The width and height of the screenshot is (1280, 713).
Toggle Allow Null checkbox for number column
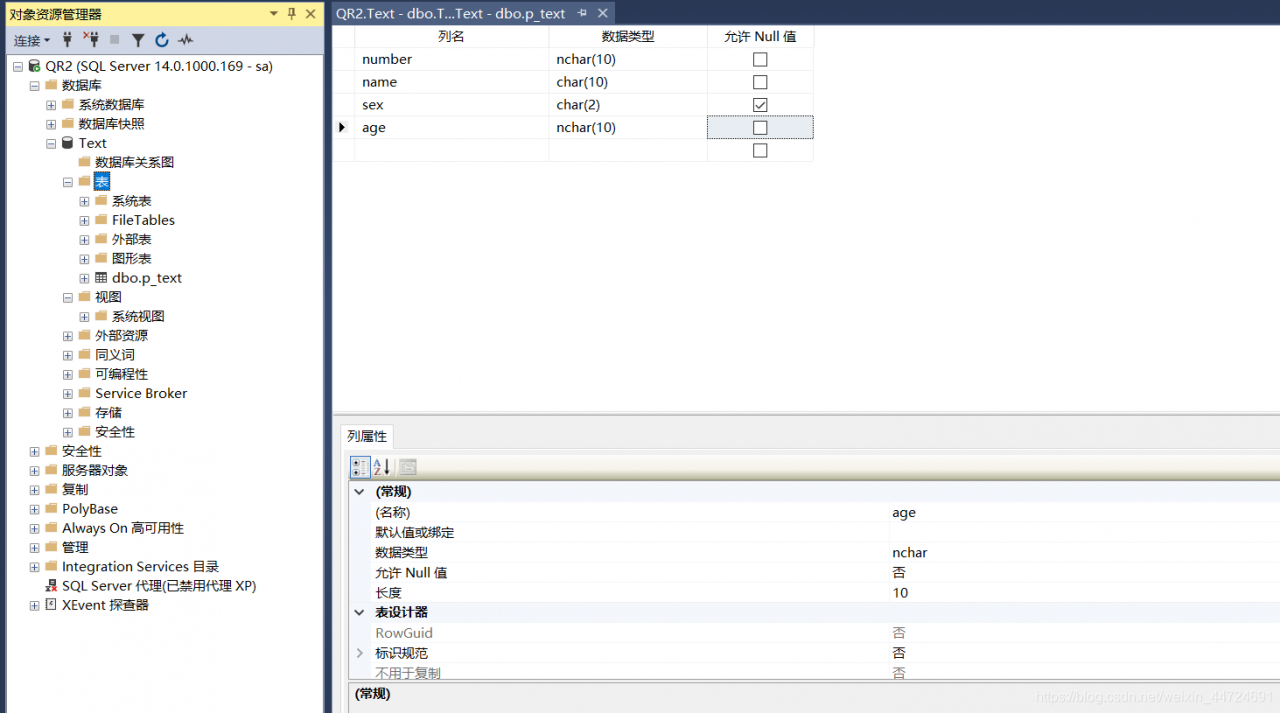(760, 59)
